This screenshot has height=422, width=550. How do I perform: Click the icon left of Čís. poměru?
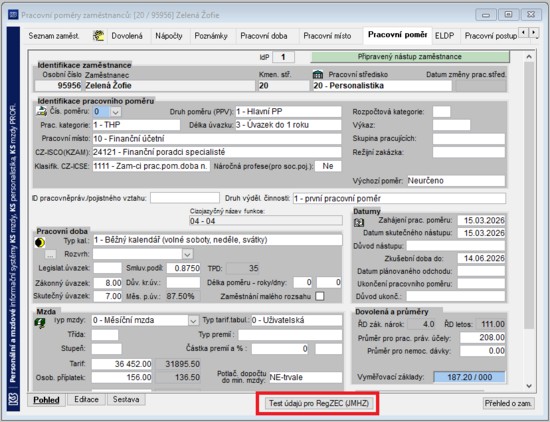[x=41, y=111]
